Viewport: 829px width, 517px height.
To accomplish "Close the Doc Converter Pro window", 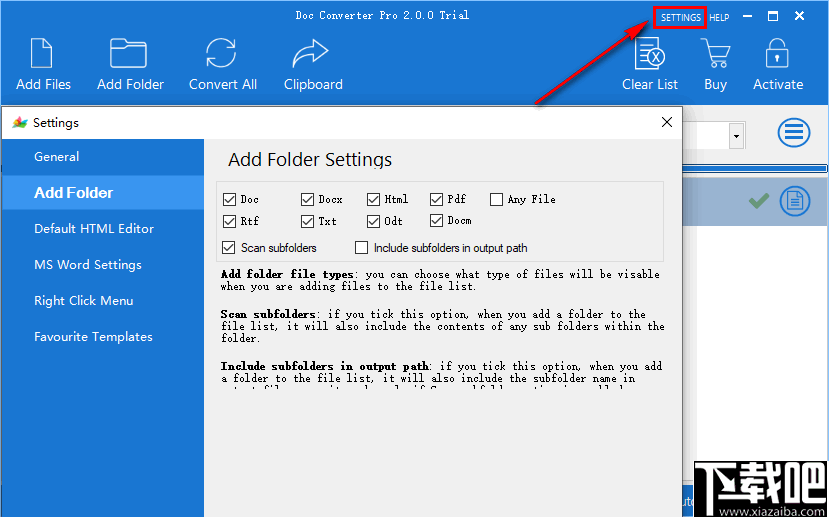I will click(x=799, y=16).
